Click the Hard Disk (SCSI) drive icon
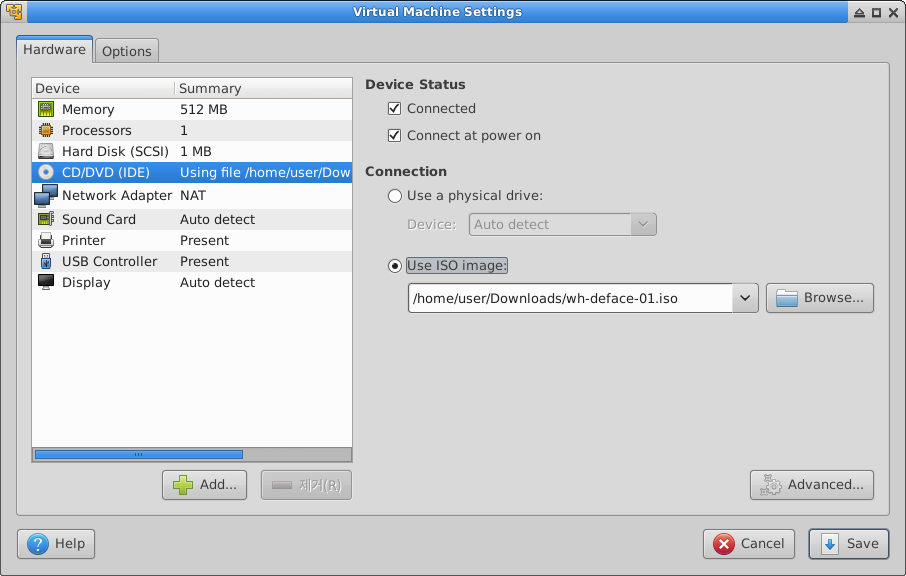The height and width of the screenshot is (576, 906). [x=46, y=151]
